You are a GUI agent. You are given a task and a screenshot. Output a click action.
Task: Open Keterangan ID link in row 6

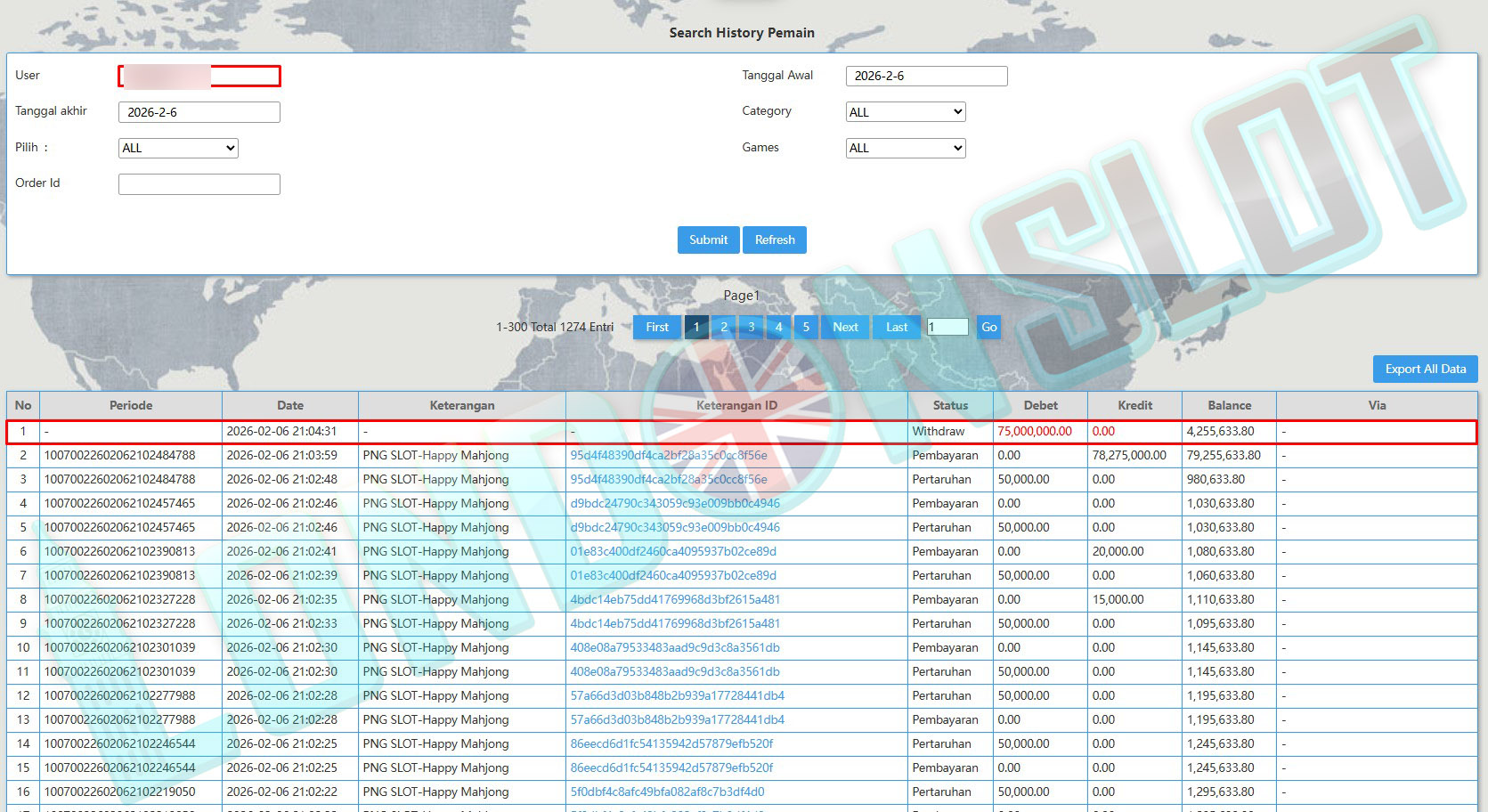tap(672, 551)
